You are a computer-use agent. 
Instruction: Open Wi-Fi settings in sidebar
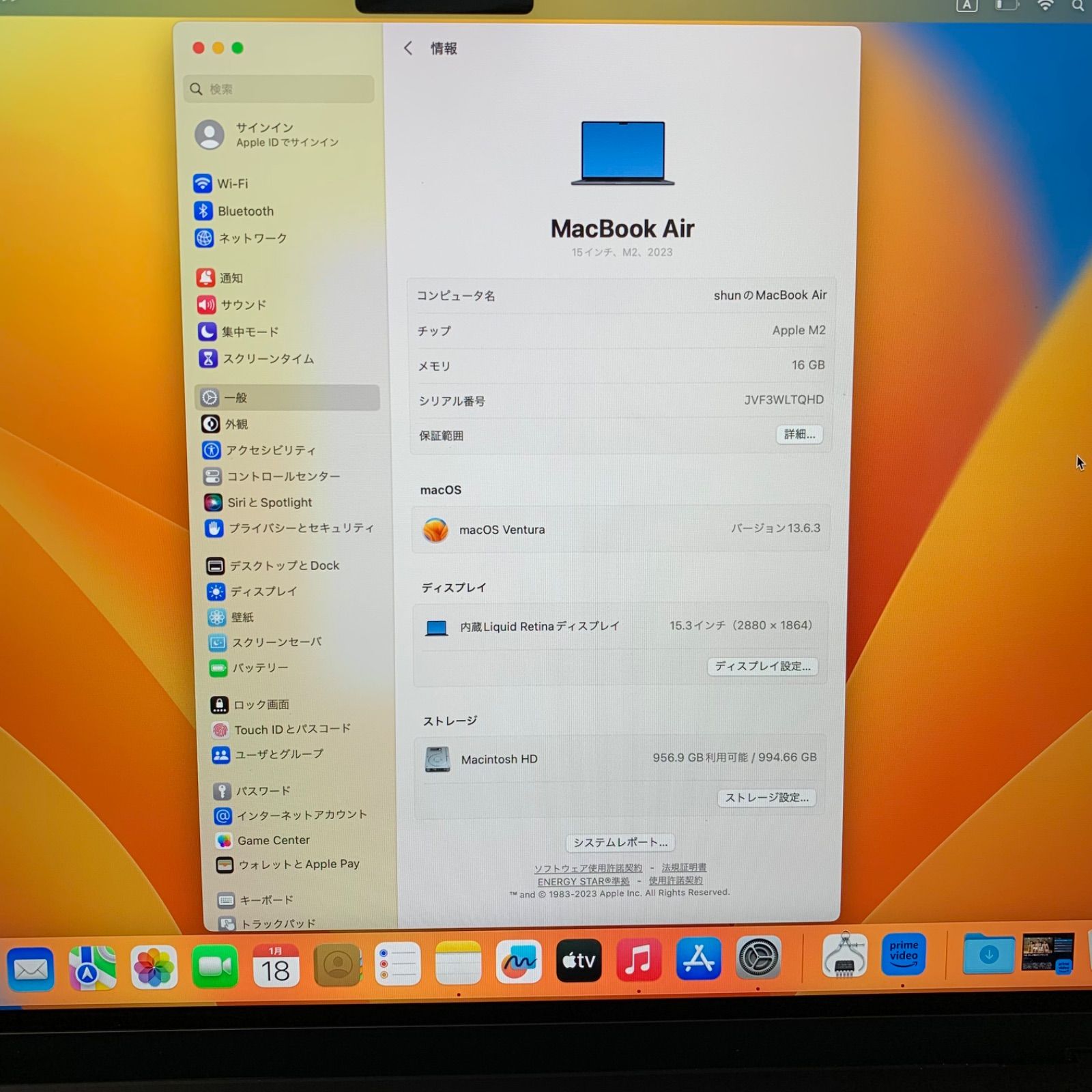point(220,184)
